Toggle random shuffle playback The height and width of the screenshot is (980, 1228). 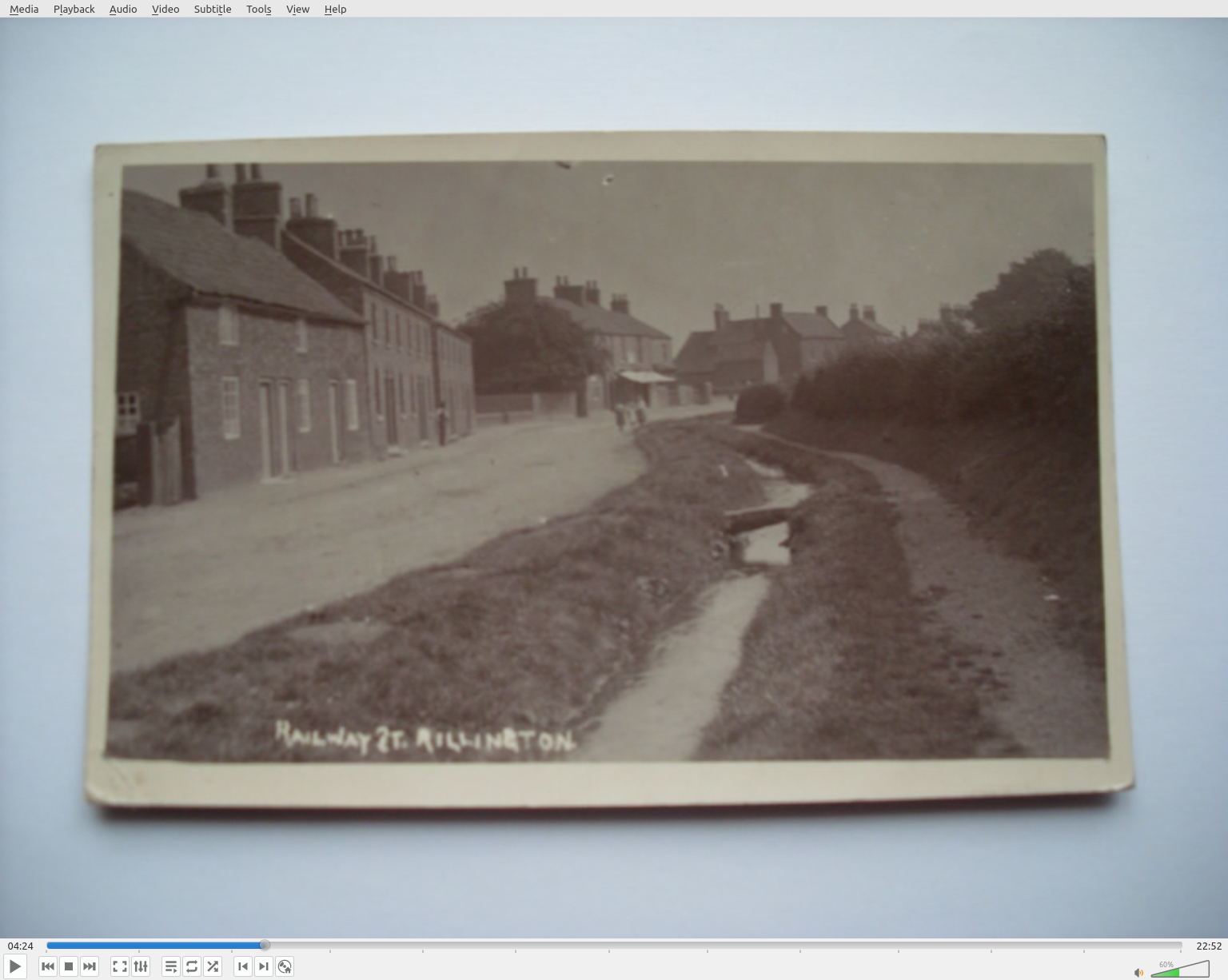(213, 966)
